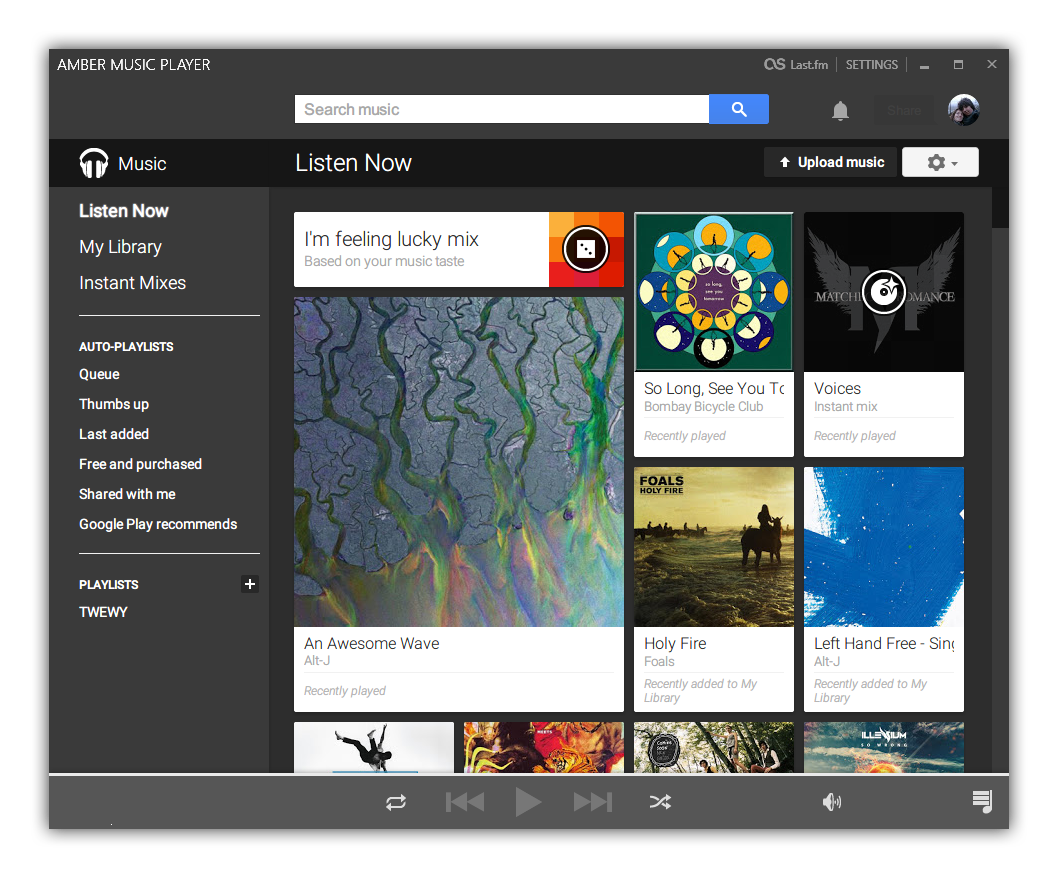The width and height of the screenshot is (1058, 878).
Task: Click the volume speaker icon
Action: (831, 802)
